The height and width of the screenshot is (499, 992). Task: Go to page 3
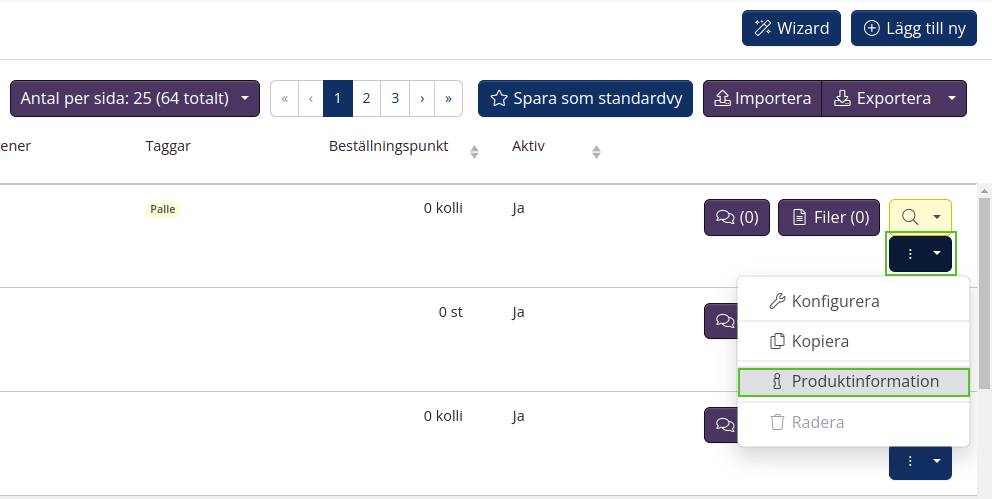tap(396, 98)
